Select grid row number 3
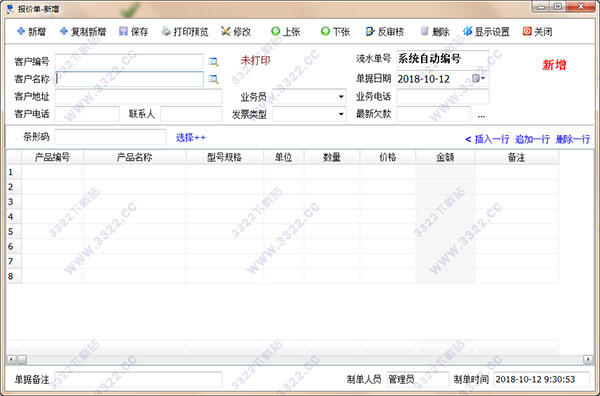This screenshot has height=396, width=600. click(14, 202)
